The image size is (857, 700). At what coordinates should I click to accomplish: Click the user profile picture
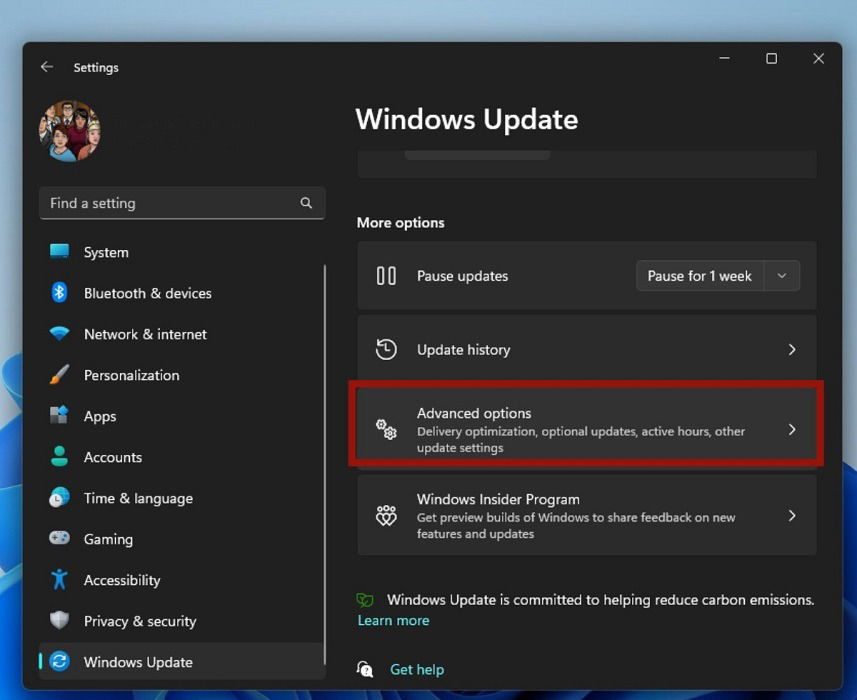click(x=69, y=130)
